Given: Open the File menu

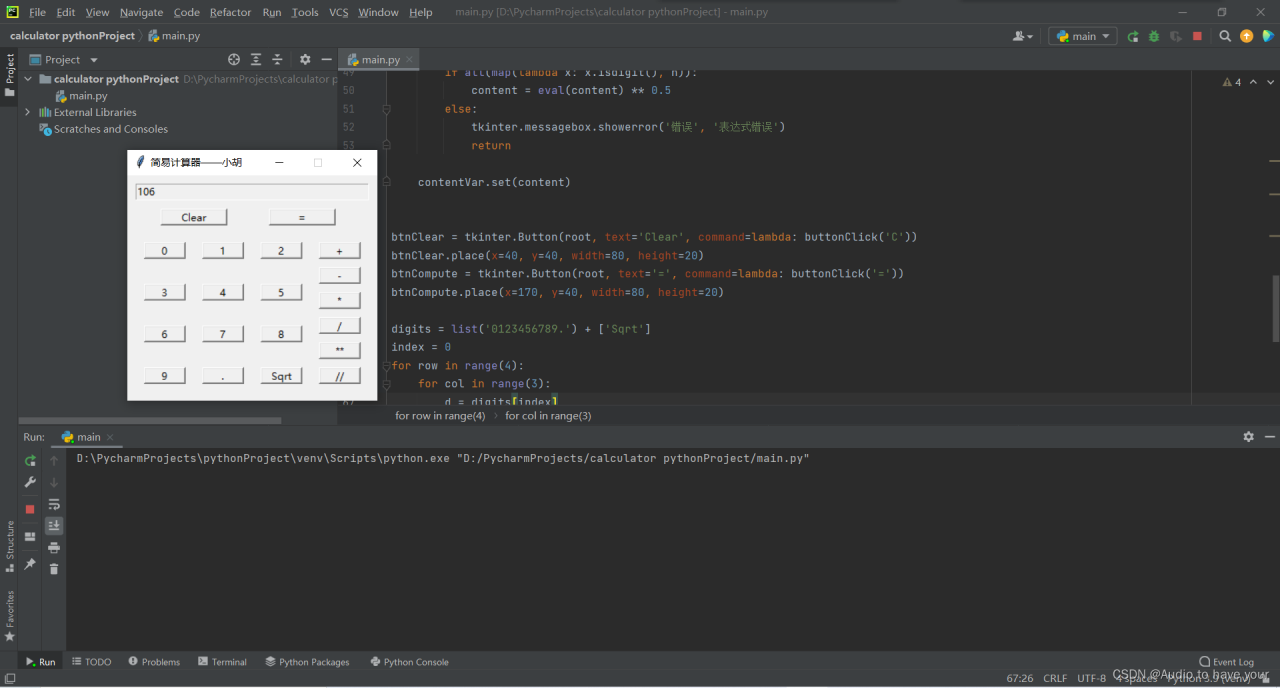Looking at the screenshot, I should [37, 12].
